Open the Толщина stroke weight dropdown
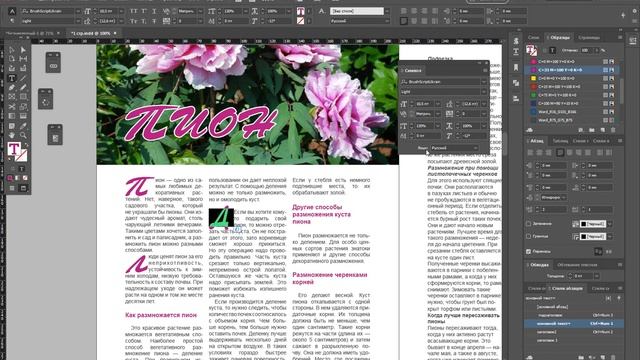Image resolution: width=640 pixels, height=360 pixels. coord(597,276)
